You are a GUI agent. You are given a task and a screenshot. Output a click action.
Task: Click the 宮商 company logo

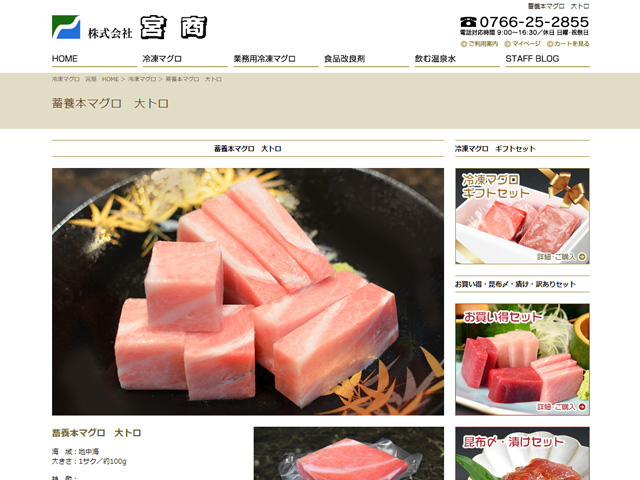(x=129, y=27)
